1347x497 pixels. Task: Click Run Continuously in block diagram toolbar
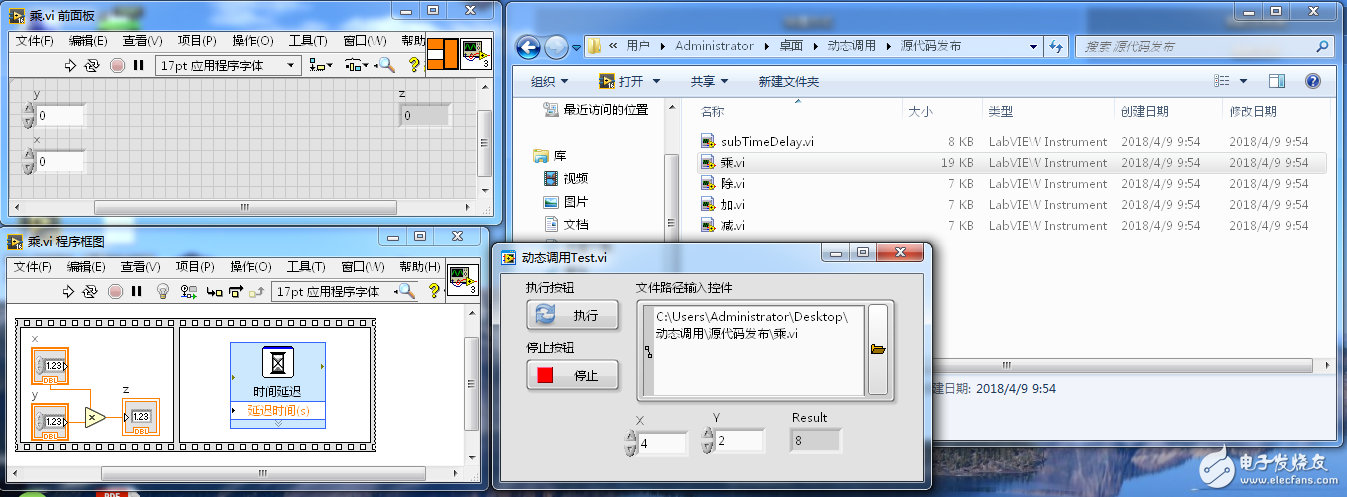92,292
